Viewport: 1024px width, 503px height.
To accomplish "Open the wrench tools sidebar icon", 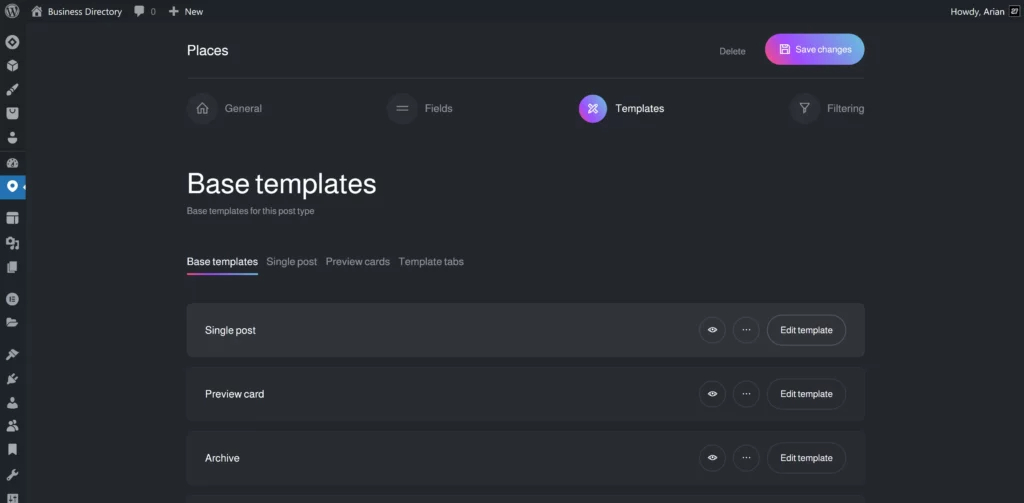I will (12, 474).
